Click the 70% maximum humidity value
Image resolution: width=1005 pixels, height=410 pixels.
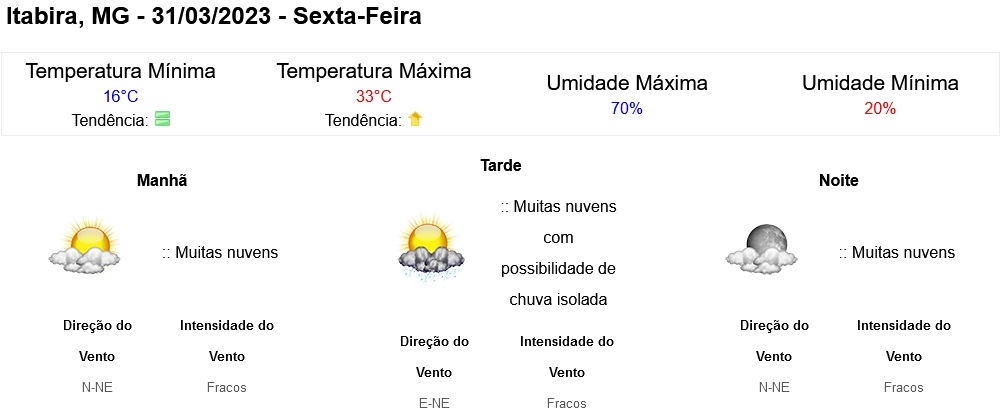(x=627, y=108)
